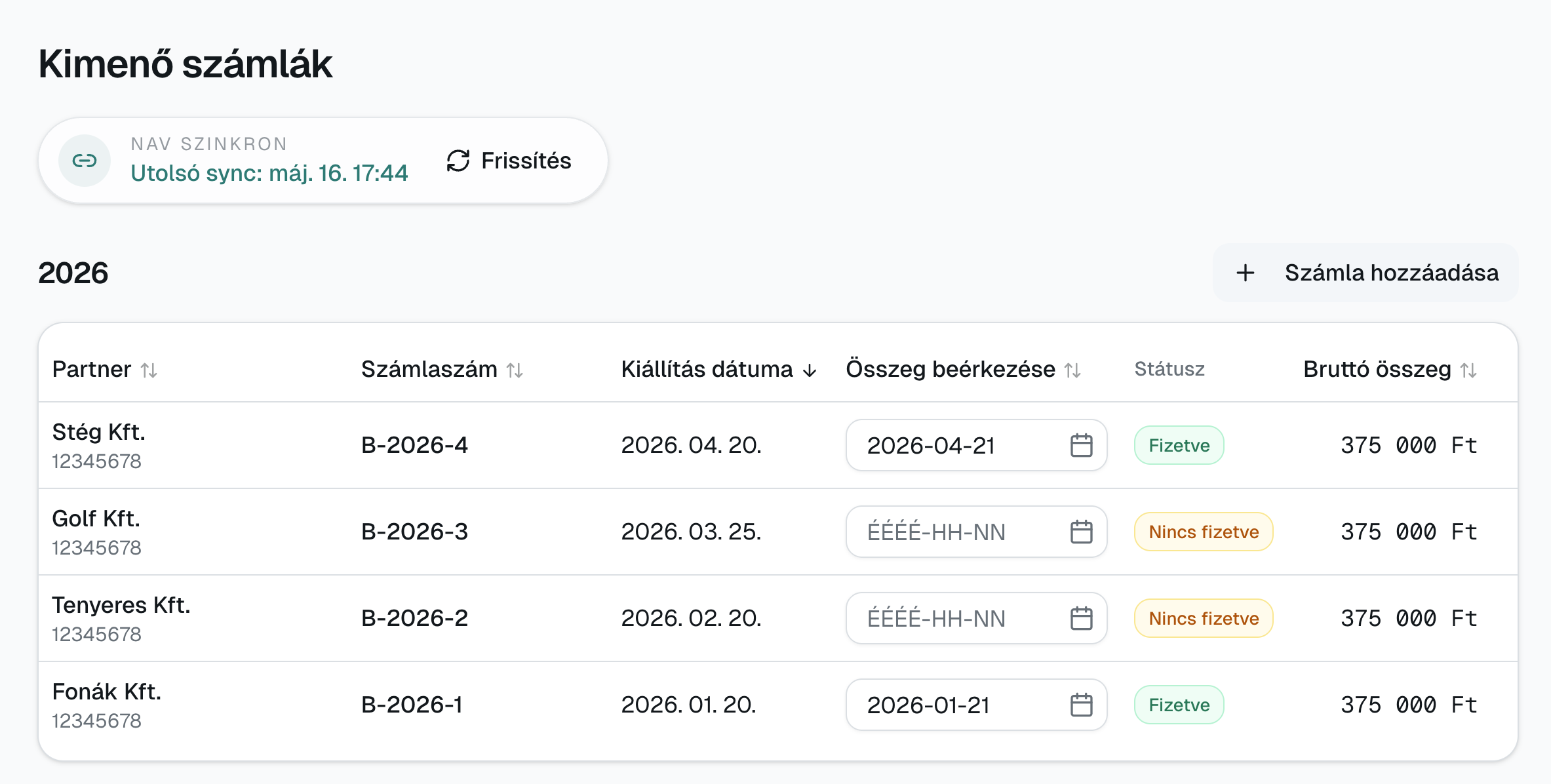This screenshot has height=784, width=1551.
Task: Click 375 000 Ft amount in Golf Kft. row
Action: click(x=1409, y=532)
